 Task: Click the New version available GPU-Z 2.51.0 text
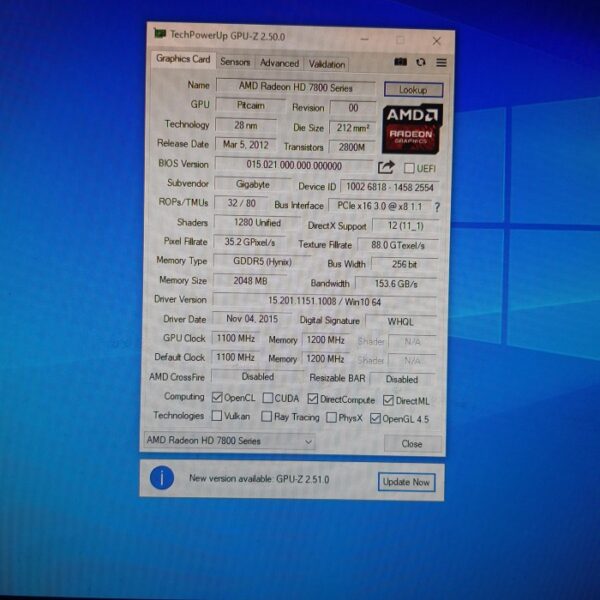(259, 479)
